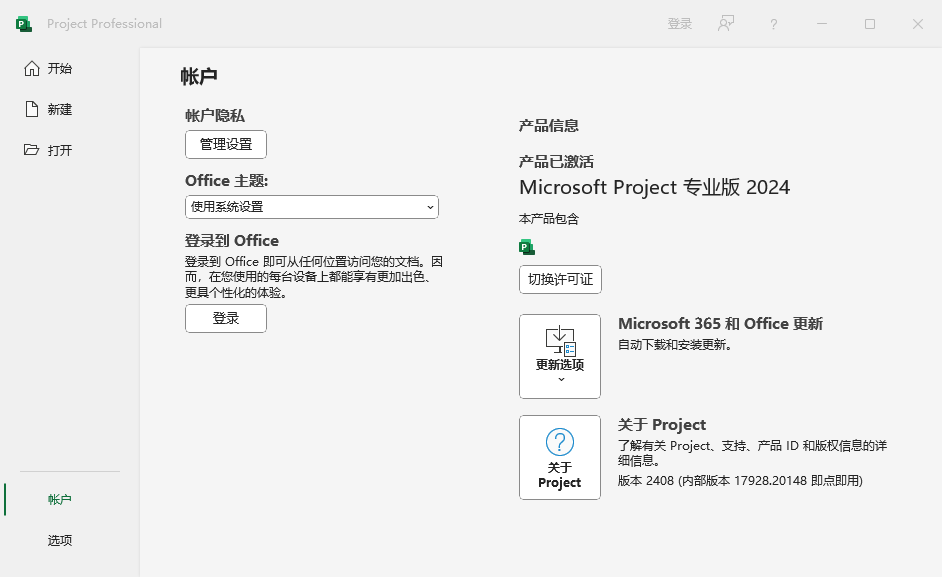This screenshot has width=942, height=577.
Task: Click the open folder icon beside 打开
Action: (31, 150)
